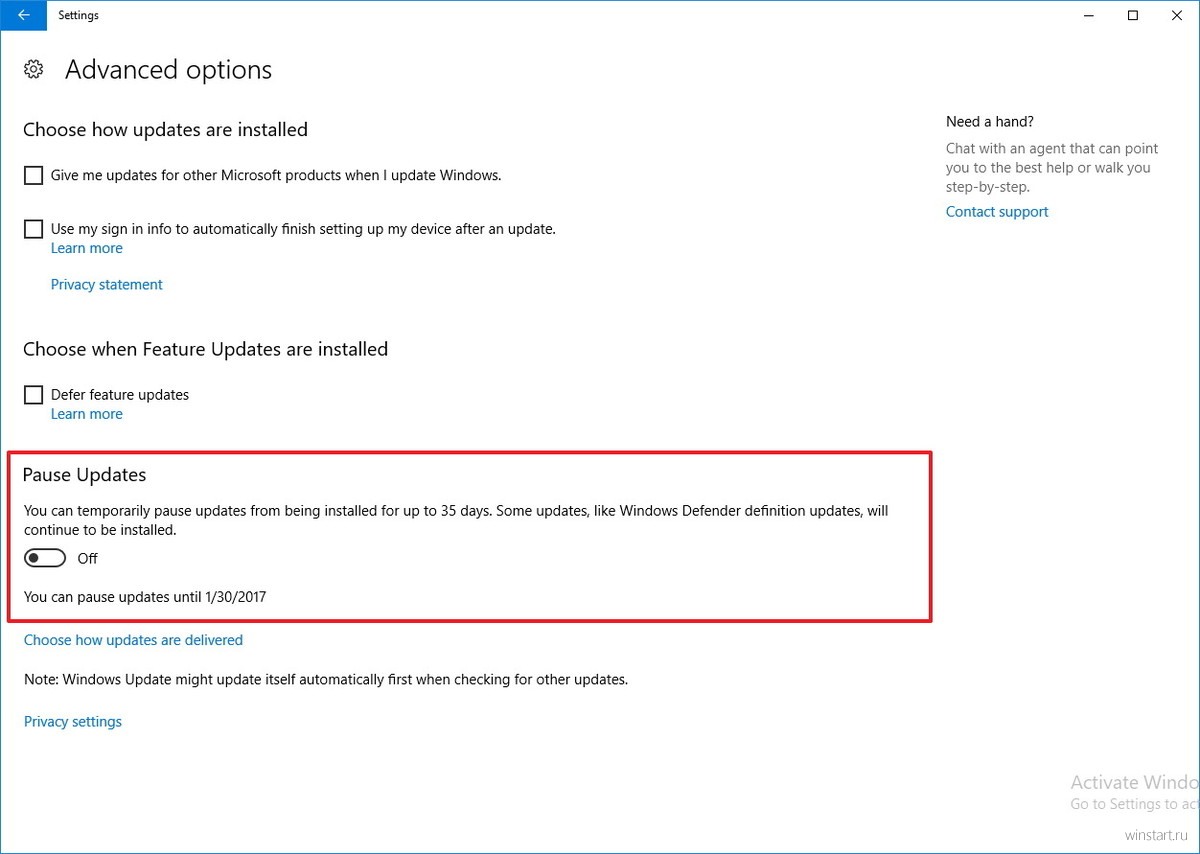This screenshot has height=854, width=1200.
Task: Click the Advanced options page title
Action: click(x=168, y=70)
